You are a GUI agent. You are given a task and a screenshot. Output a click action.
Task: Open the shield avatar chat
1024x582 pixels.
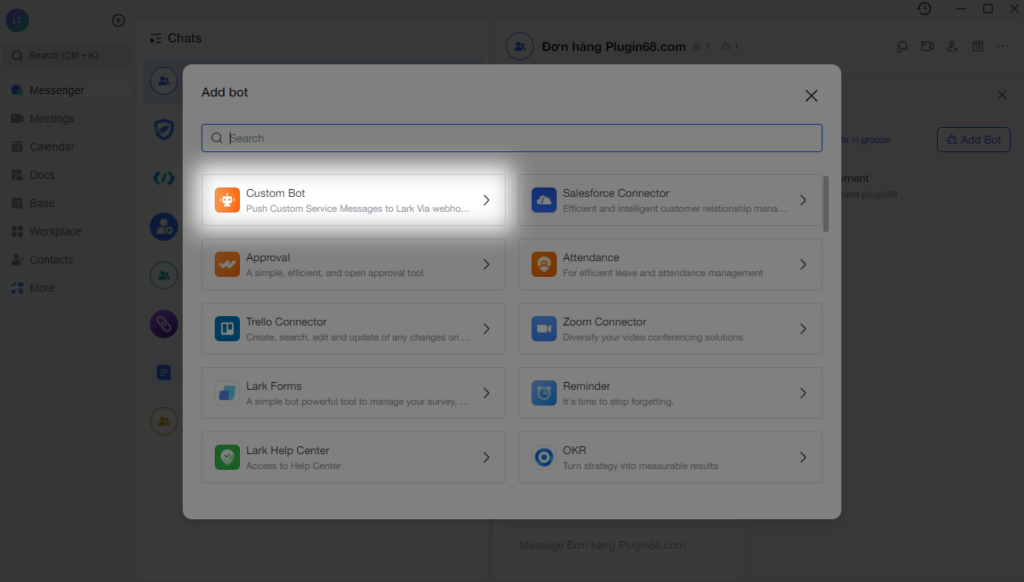(164, 129)
